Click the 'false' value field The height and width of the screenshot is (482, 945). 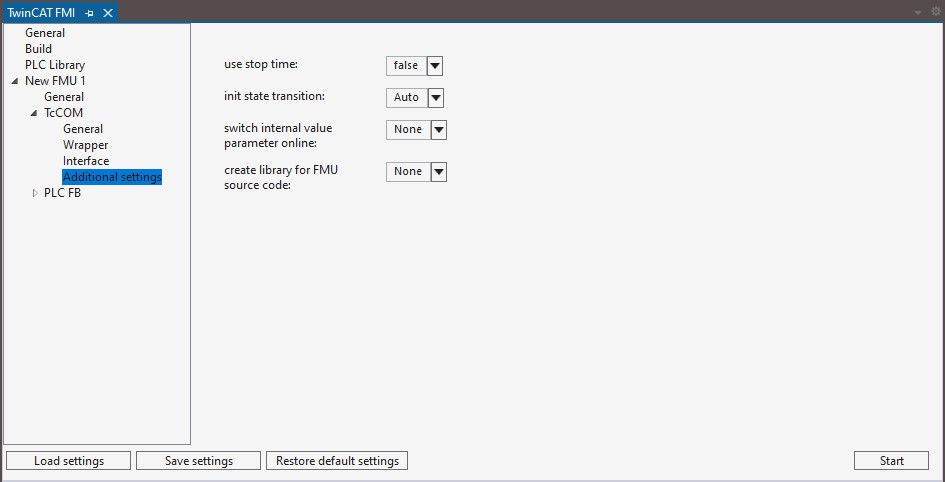(x=406, y=66)
